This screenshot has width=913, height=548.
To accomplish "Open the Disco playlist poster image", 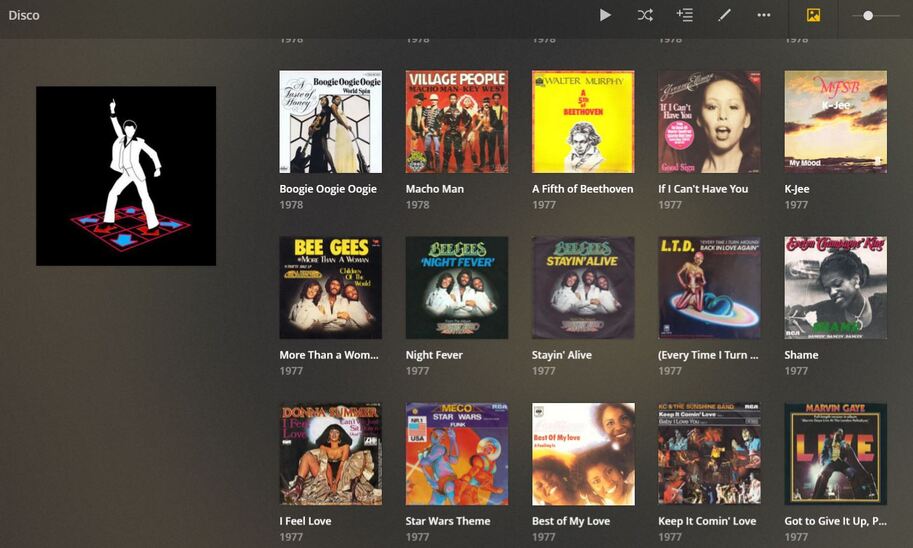I will click(x=126, y=176).
